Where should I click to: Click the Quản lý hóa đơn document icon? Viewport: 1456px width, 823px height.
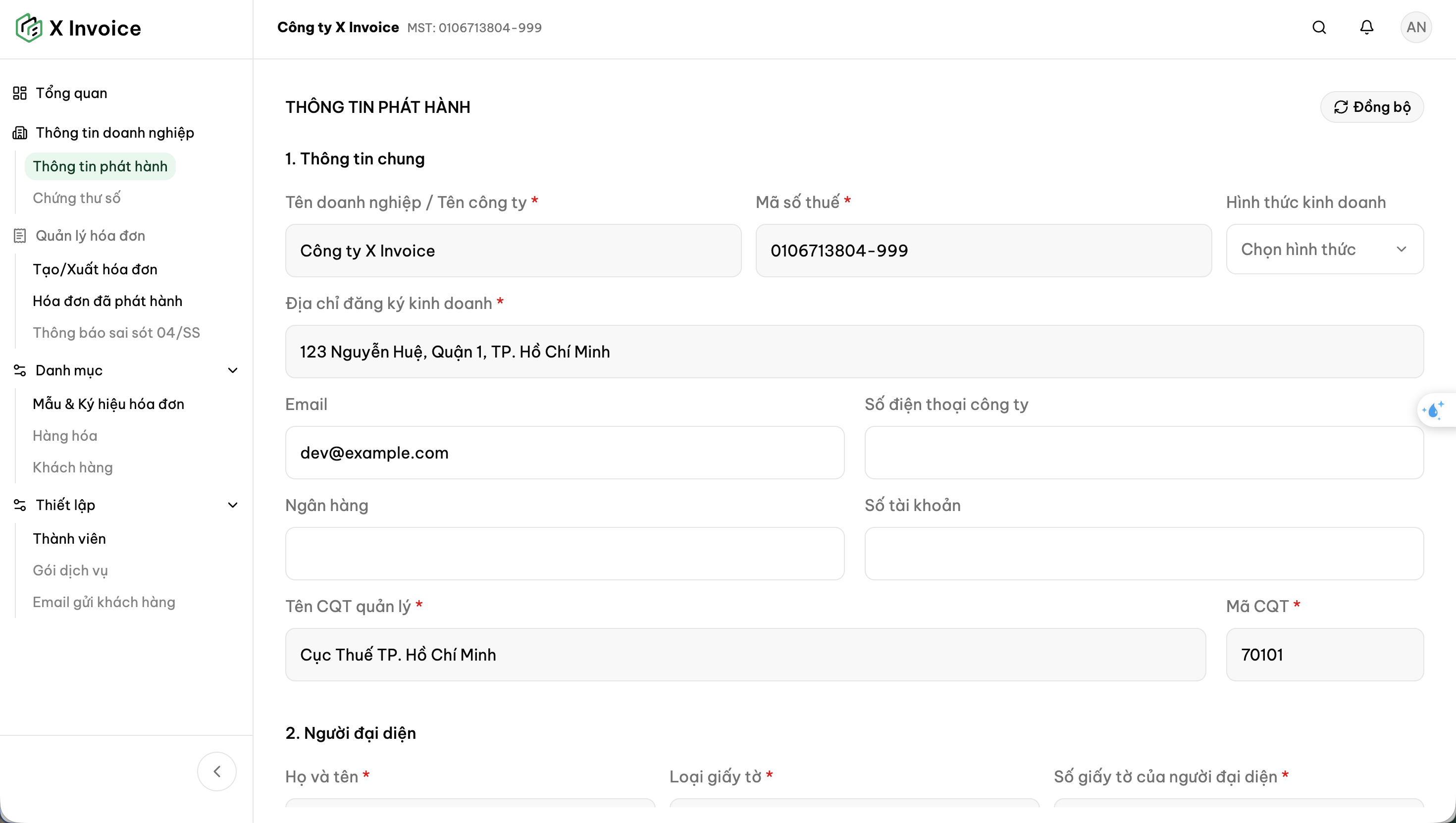point(20,236)
